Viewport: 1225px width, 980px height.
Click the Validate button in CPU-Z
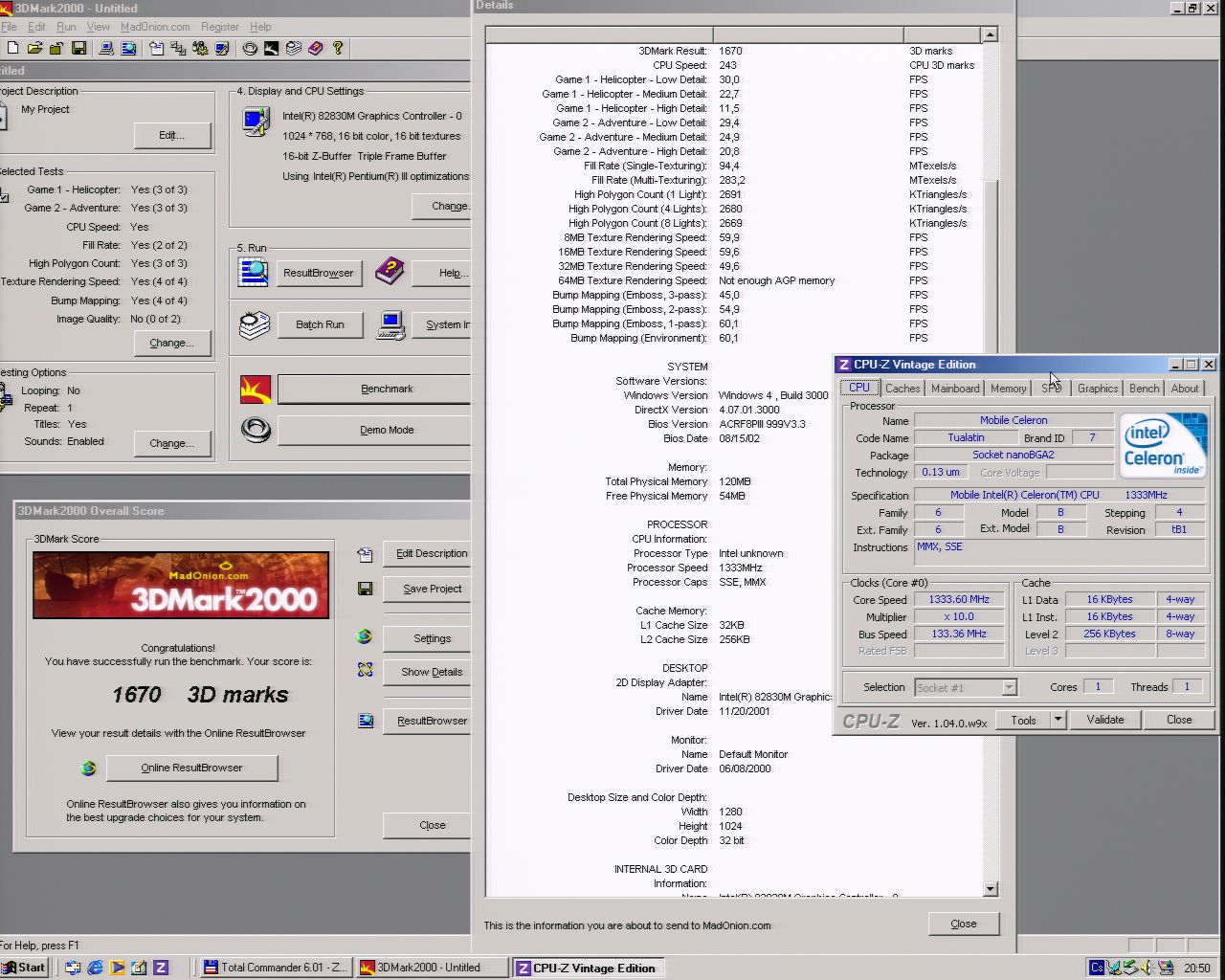(x=1104, y=720)
